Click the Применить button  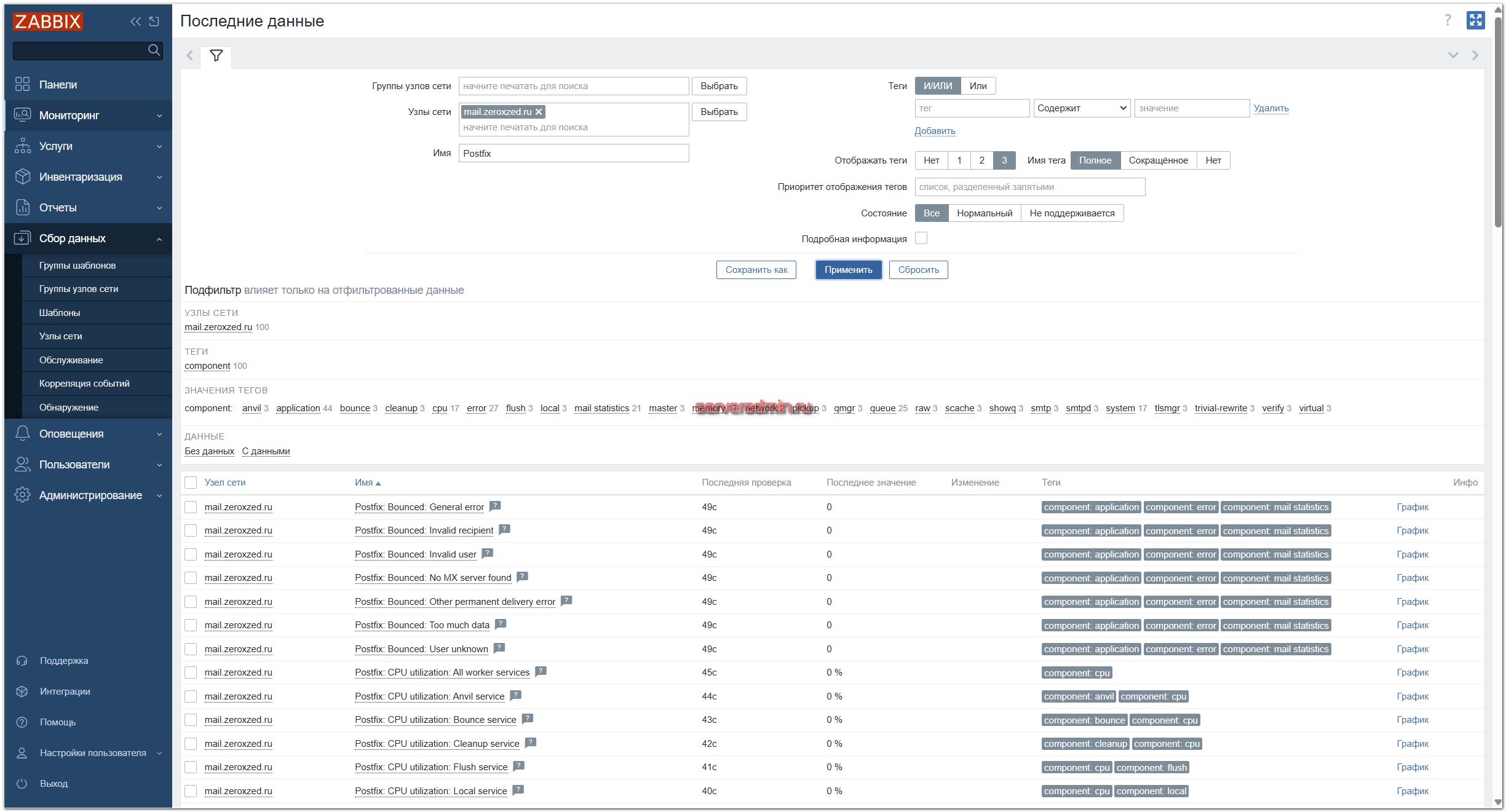point(849,269)
